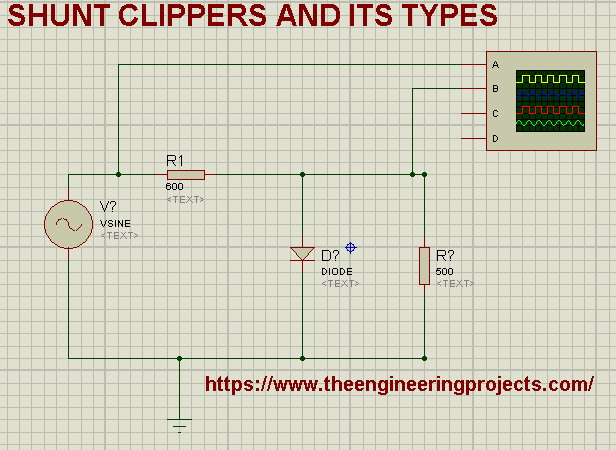
Task: Select the diode D? symbol
Action: [302, 254]
